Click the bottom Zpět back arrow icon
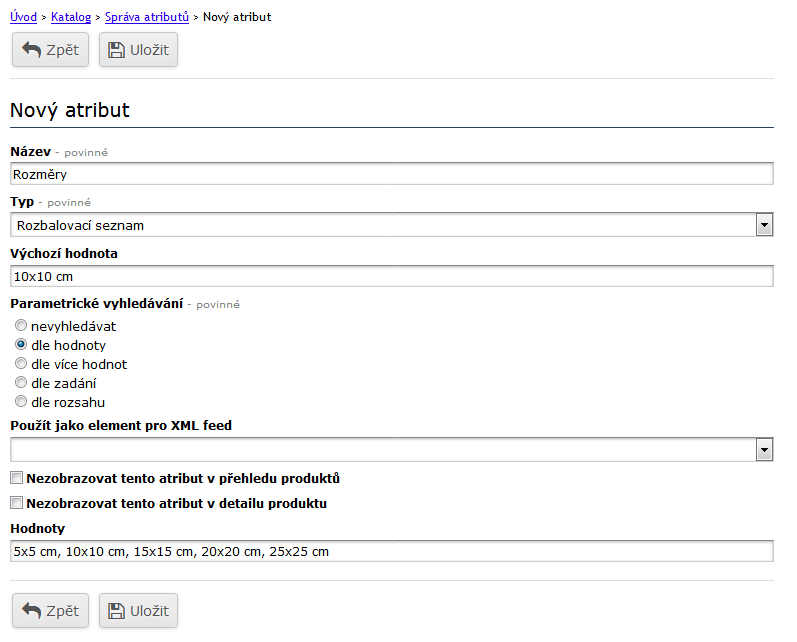The height and width of the screenshot is (642, 797). 31,610
